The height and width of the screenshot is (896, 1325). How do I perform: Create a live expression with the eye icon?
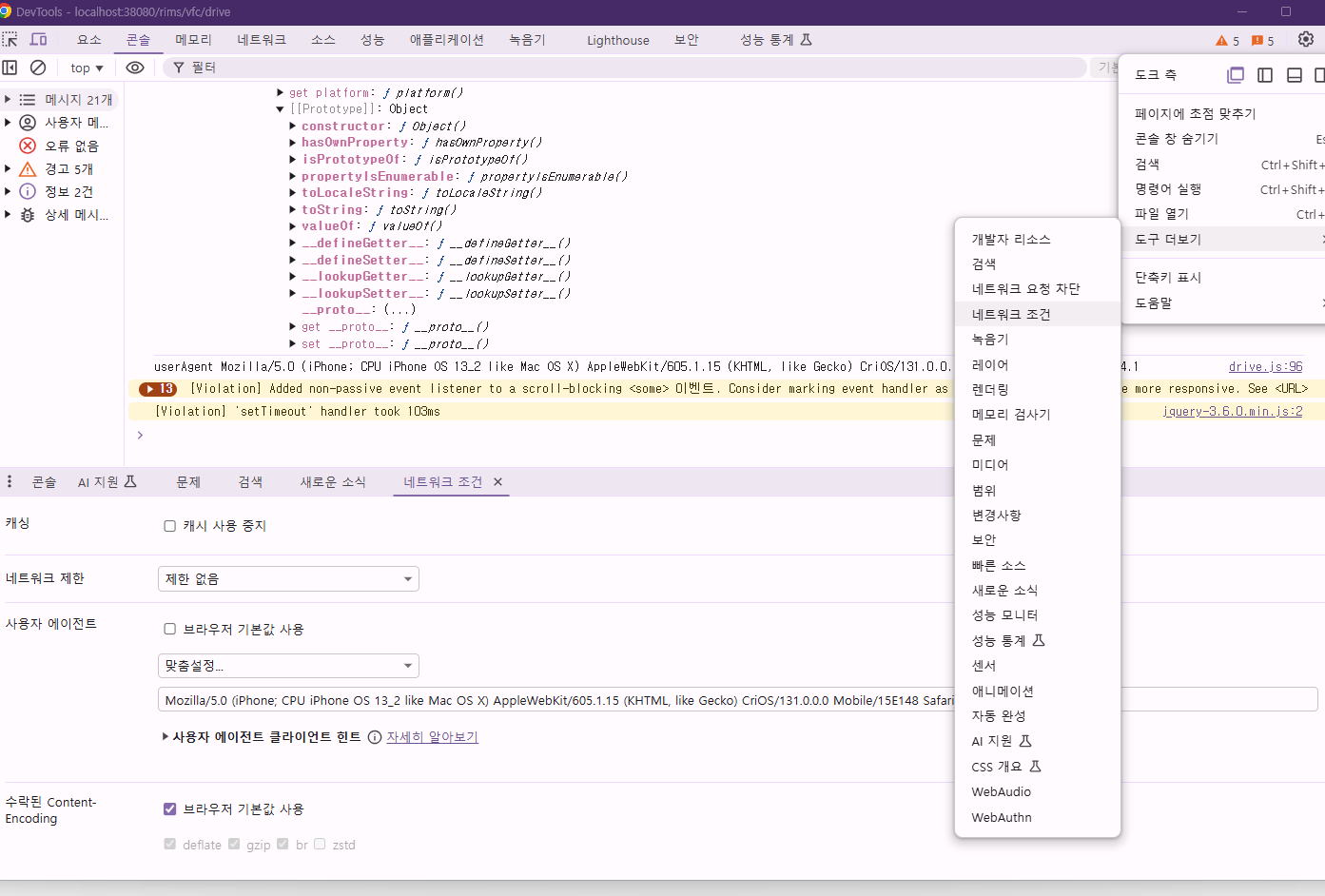[x=135, y=67]
